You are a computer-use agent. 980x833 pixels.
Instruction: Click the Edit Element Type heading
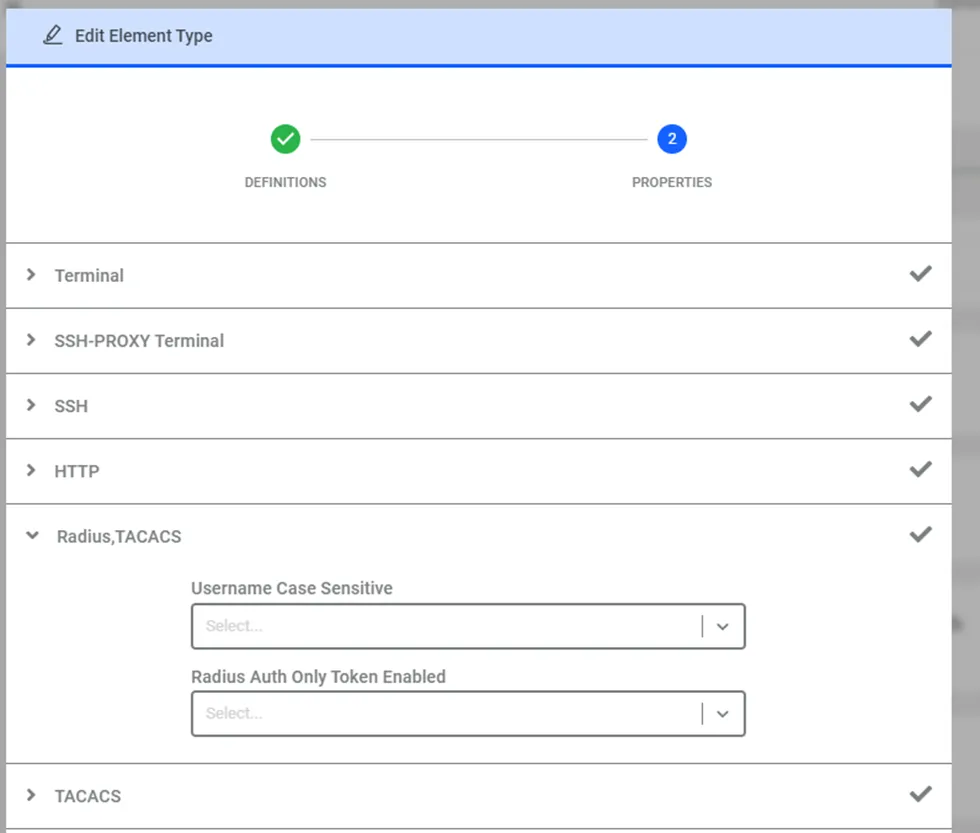point(143,36)
